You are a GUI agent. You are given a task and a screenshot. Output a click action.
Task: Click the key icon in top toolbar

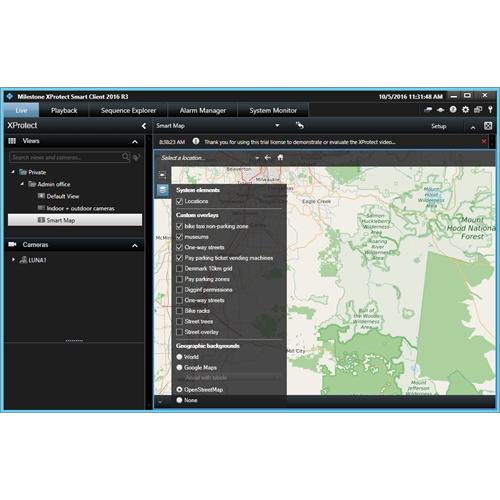490,109
